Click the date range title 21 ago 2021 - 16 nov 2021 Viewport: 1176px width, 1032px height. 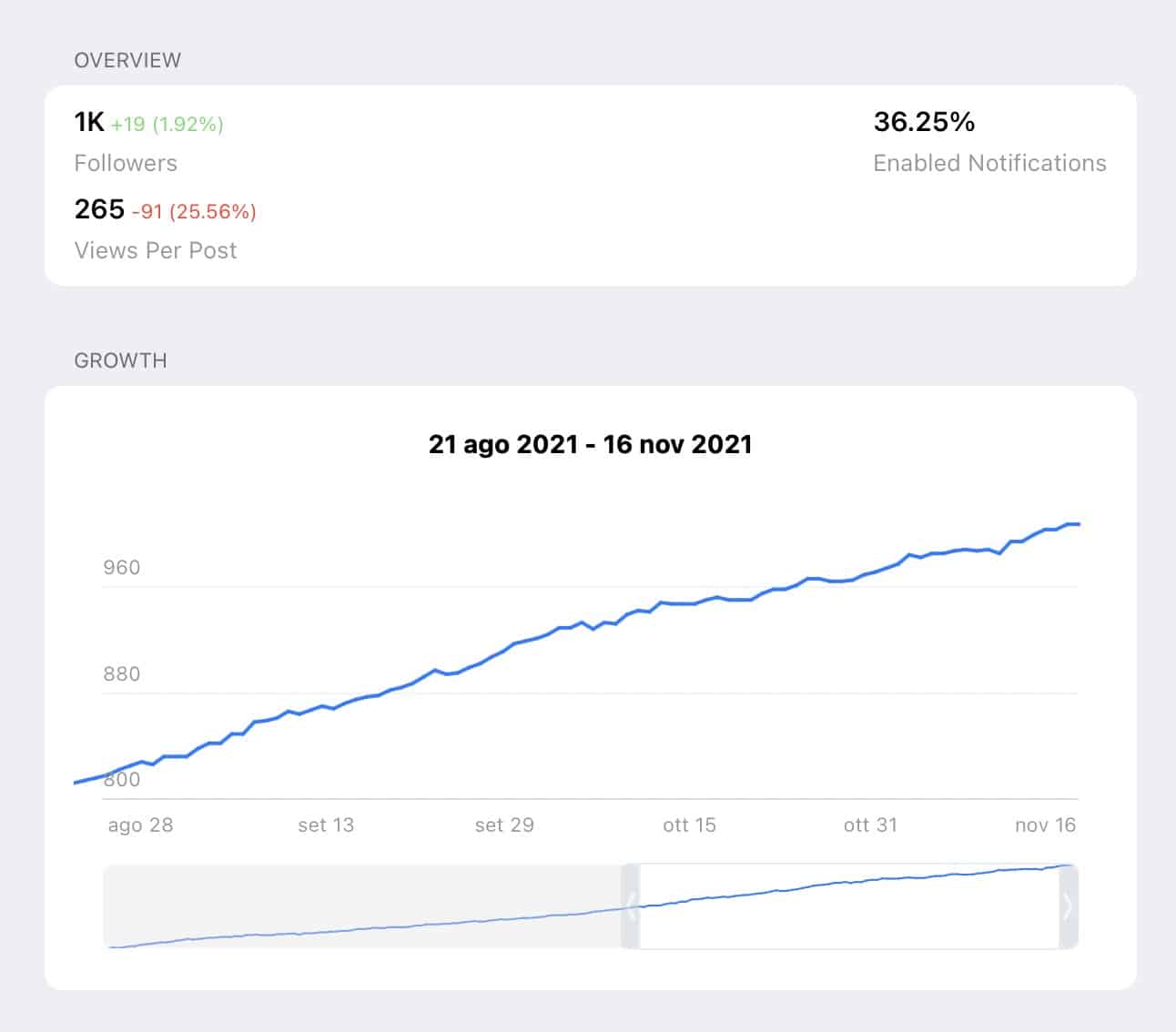590,444
